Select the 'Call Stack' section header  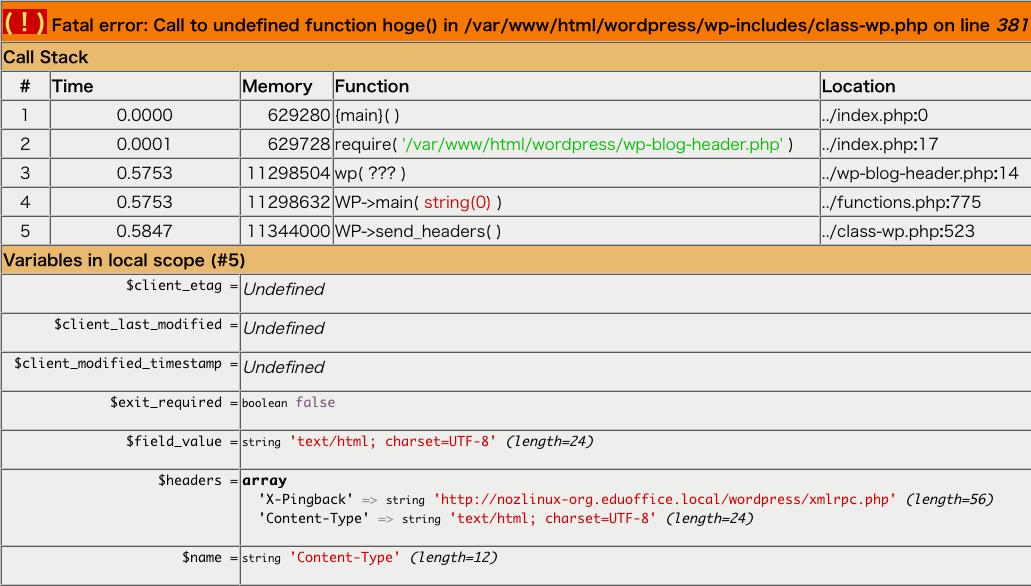click(x=45, y=57)
